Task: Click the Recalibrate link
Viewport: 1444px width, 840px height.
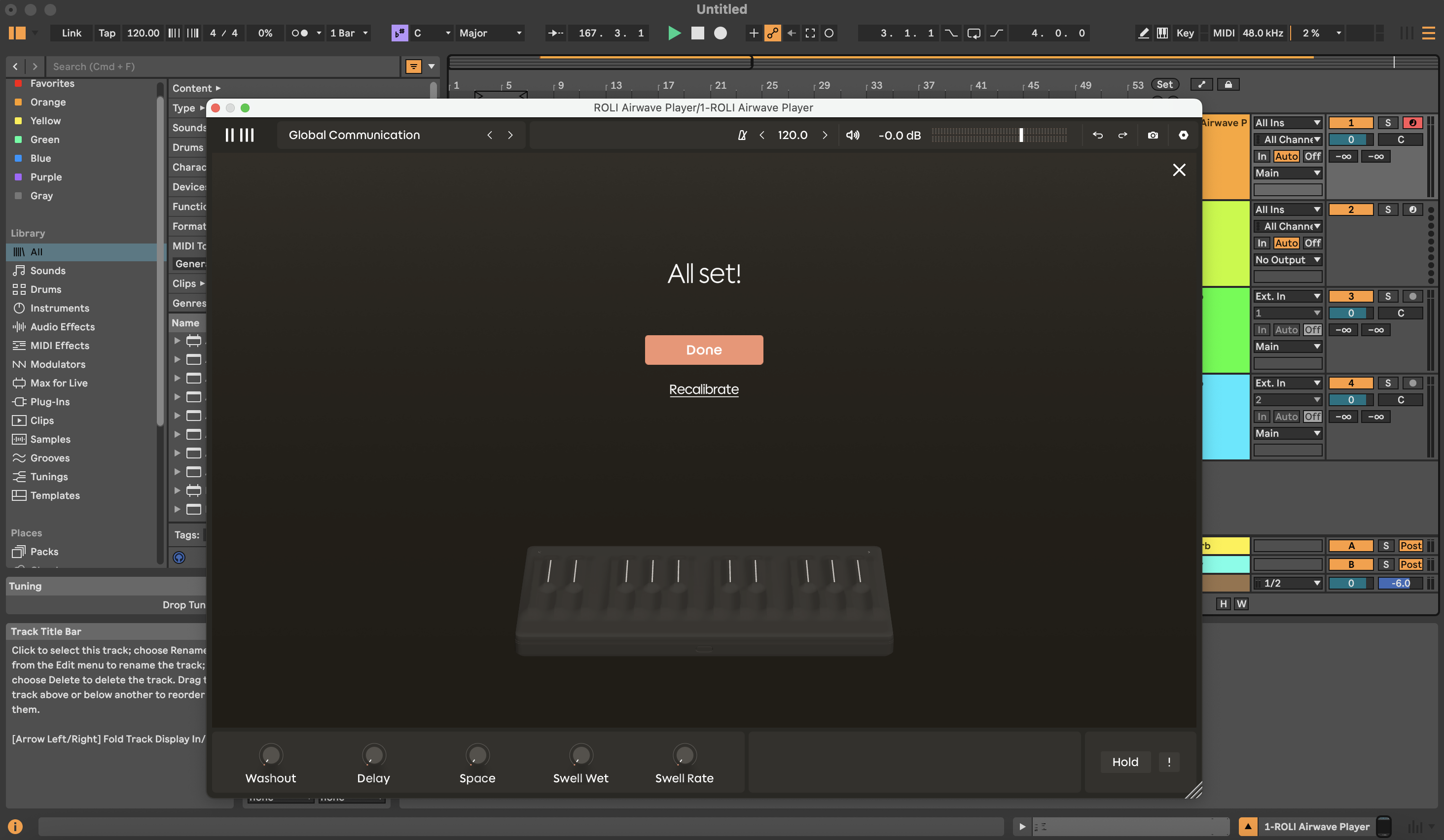Action: pos(704,389)
